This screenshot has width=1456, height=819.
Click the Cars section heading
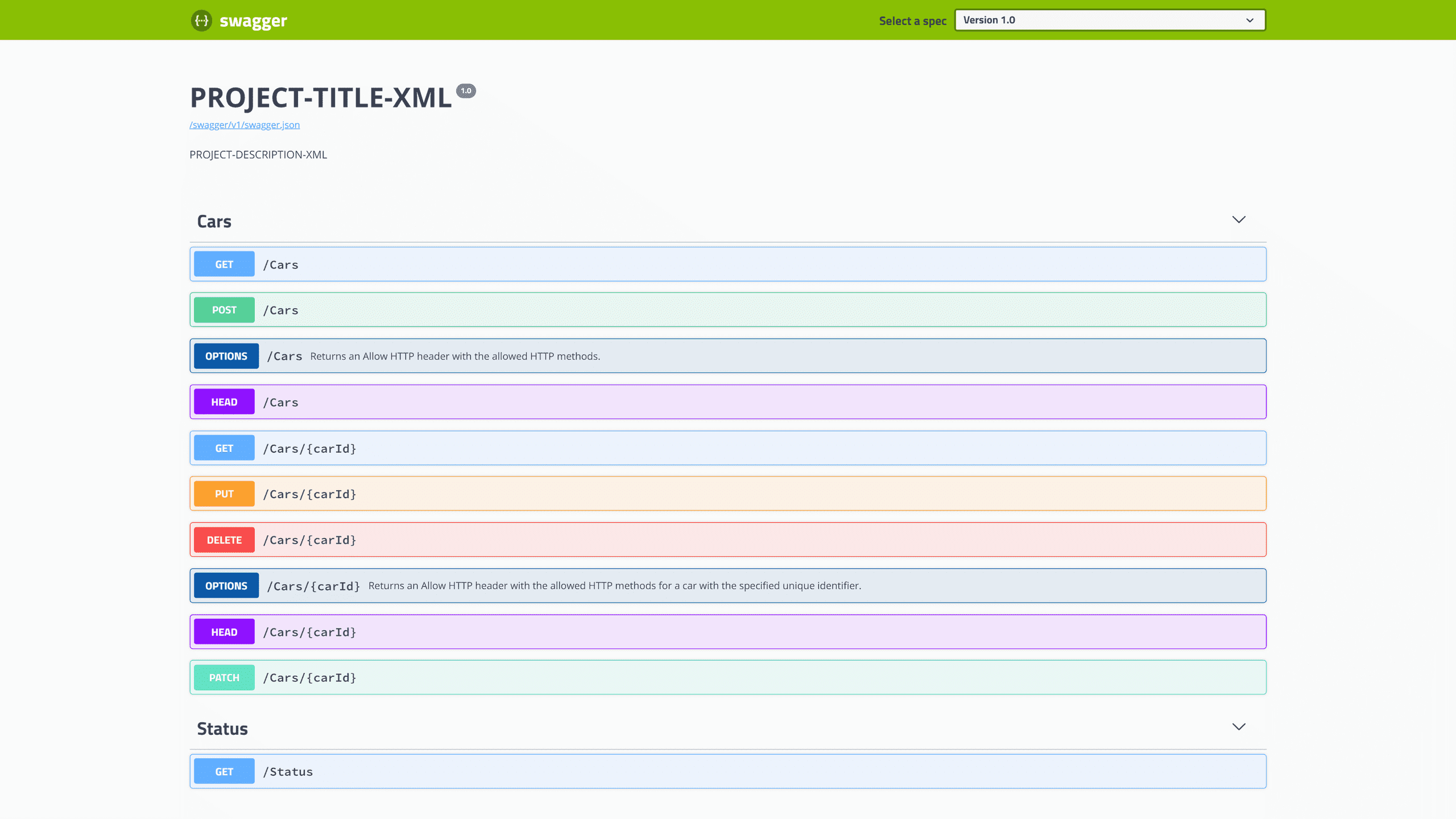[213, 221]
